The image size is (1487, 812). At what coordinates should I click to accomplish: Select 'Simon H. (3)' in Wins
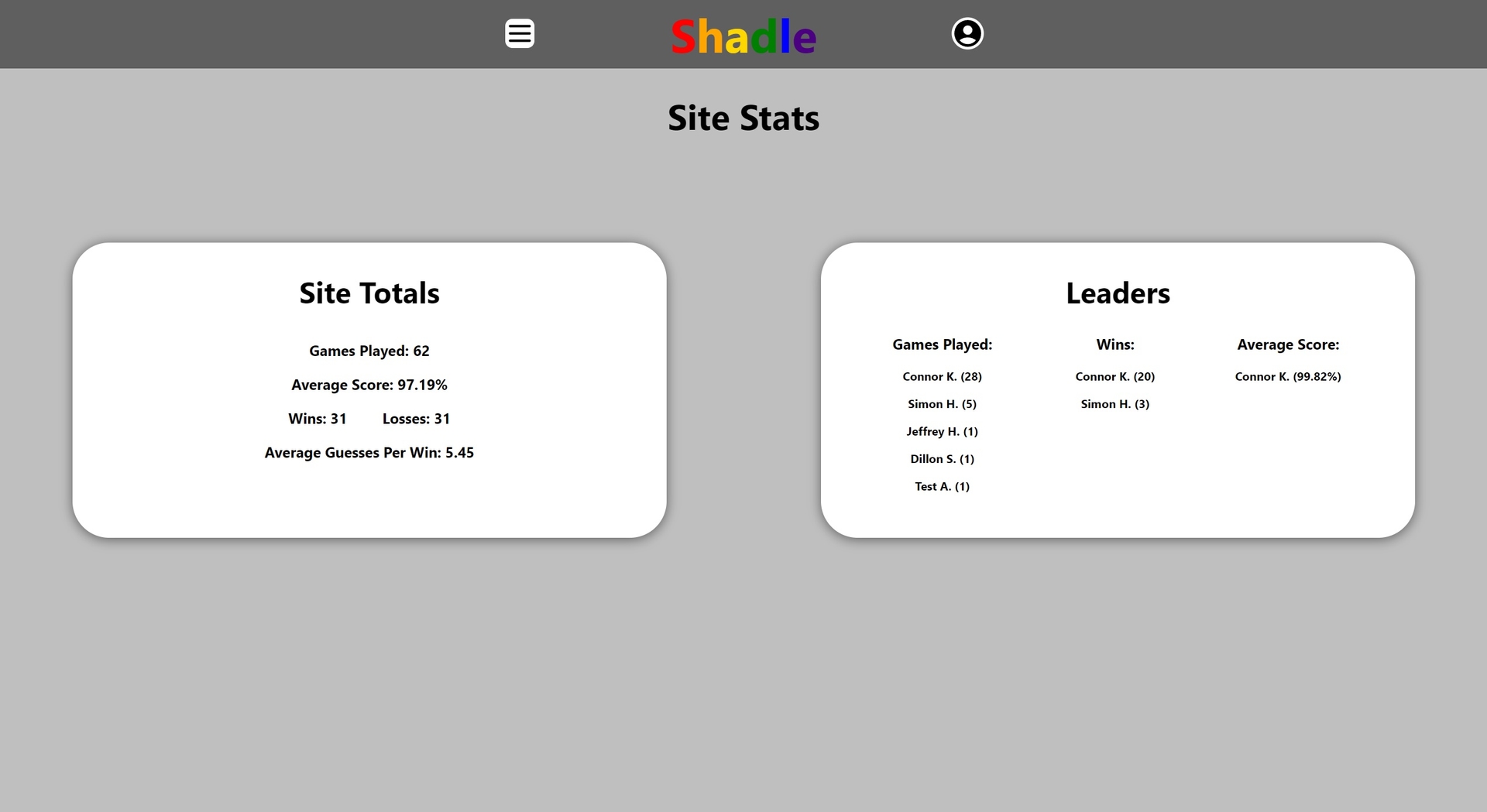pyautogui.click(x=1115, y=404)
